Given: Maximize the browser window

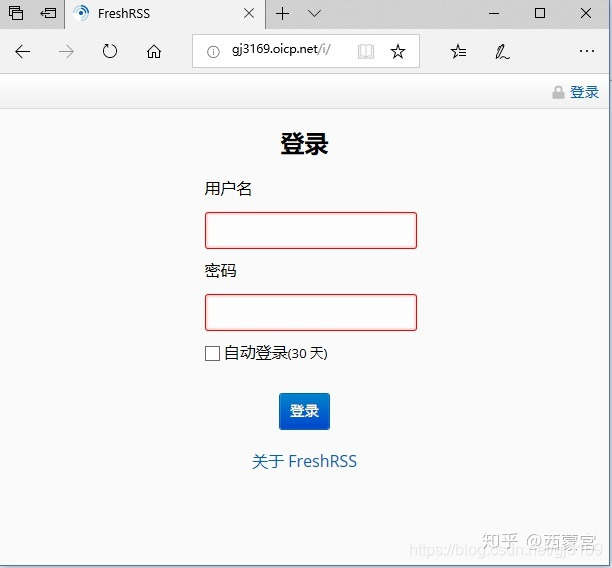Looking at the screenshot, I should (540, 13).
